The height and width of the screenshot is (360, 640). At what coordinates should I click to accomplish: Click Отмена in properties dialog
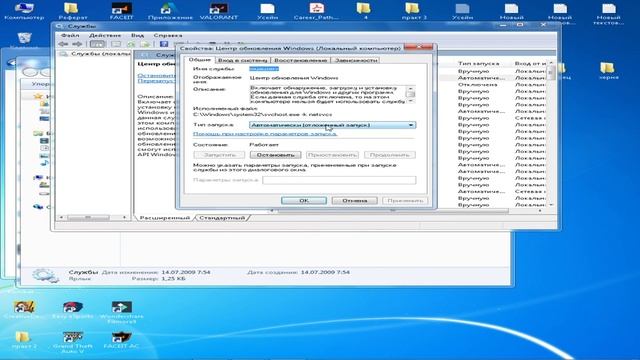tap(354, 200)
